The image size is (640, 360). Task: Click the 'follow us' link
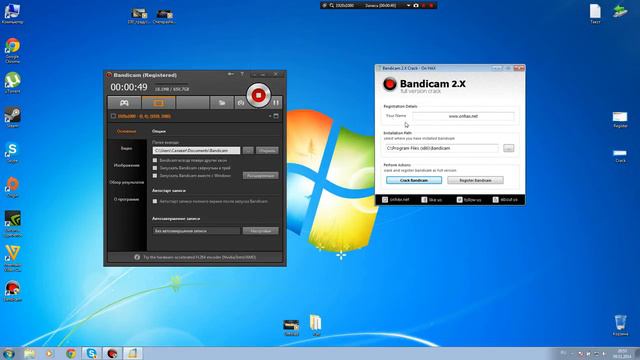(469, 200)
